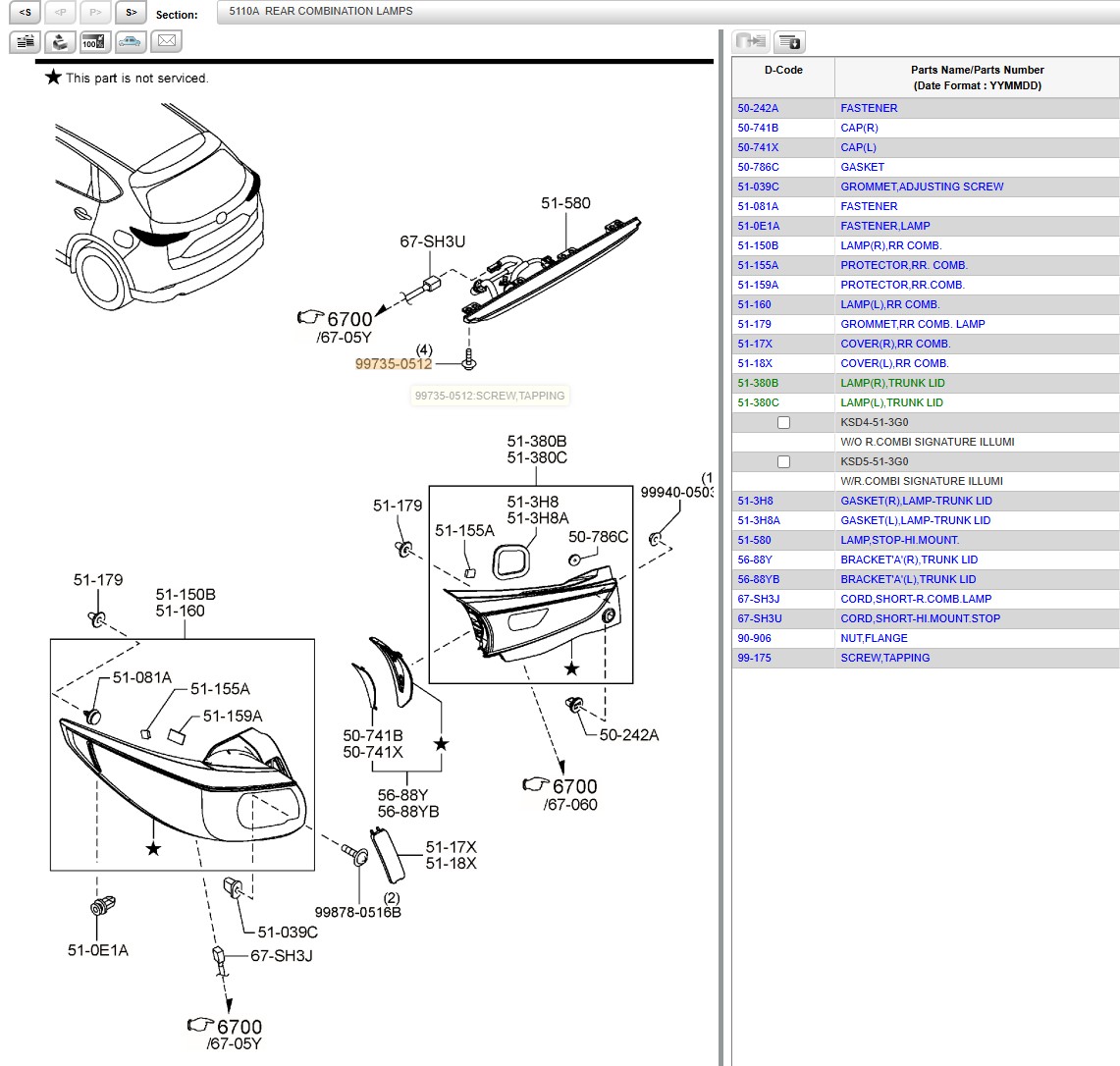
Task: Reset zoom with the 100% icon
Action: point(94,41)
